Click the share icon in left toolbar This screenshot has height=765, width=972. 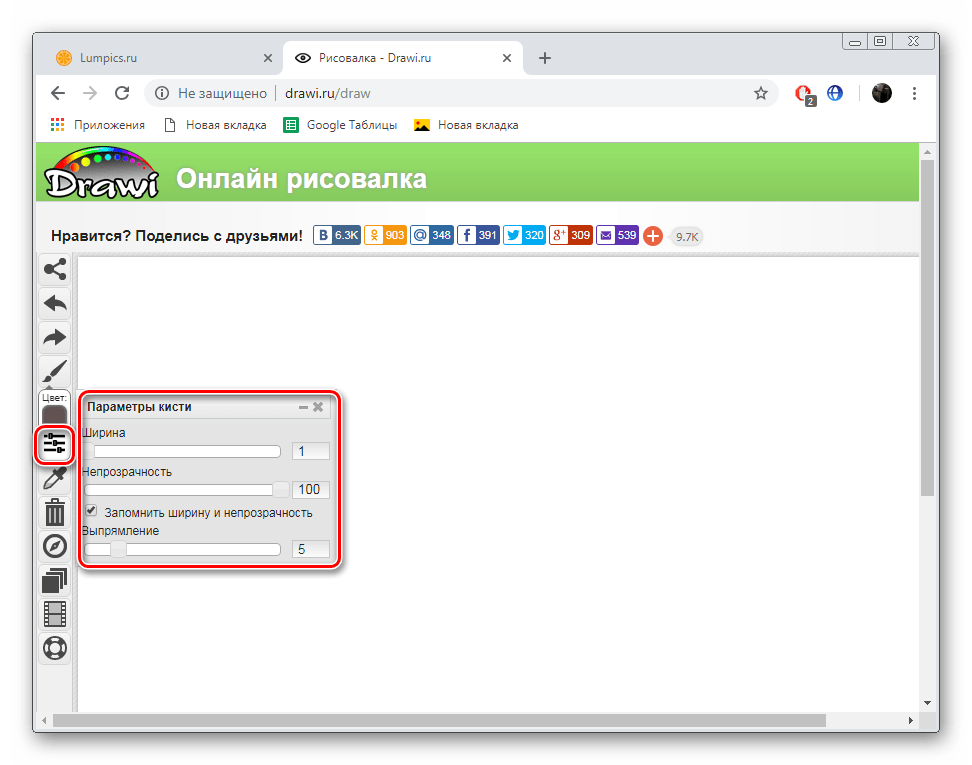point(55,270)
